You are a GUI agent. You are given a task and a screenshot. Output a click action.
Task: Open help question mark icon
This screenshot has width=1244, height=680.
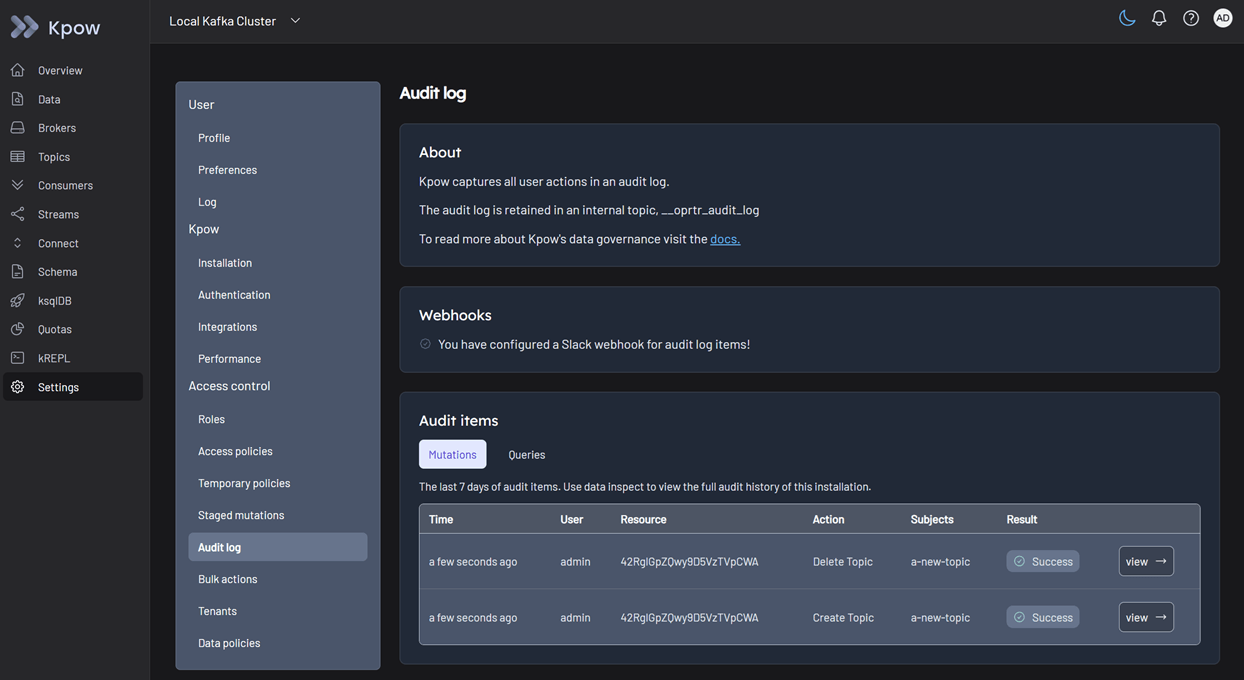pos(1191,18)
